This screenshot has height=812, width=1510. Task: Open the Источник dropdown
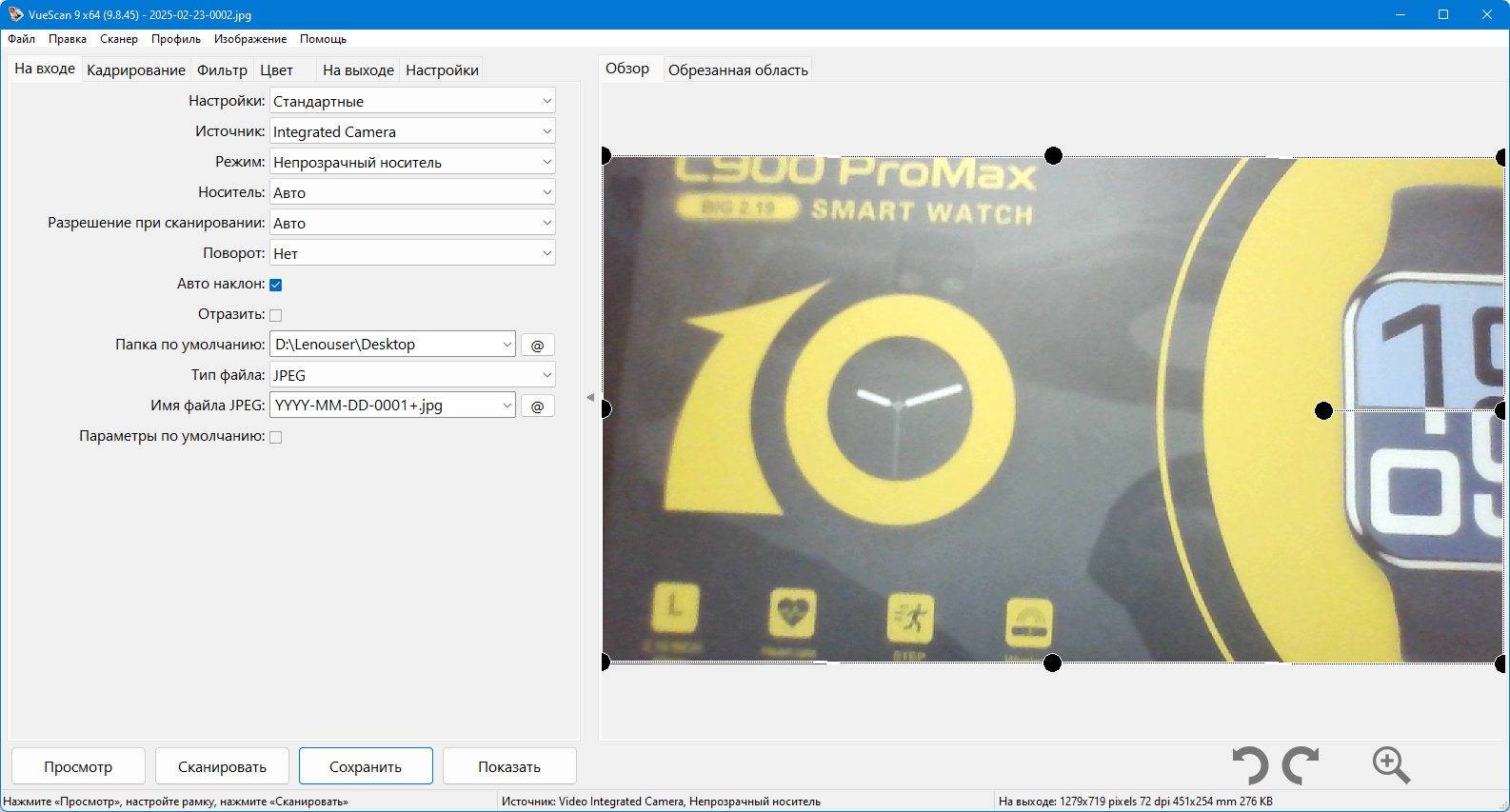pyautogui.click(x=412, y=131)
